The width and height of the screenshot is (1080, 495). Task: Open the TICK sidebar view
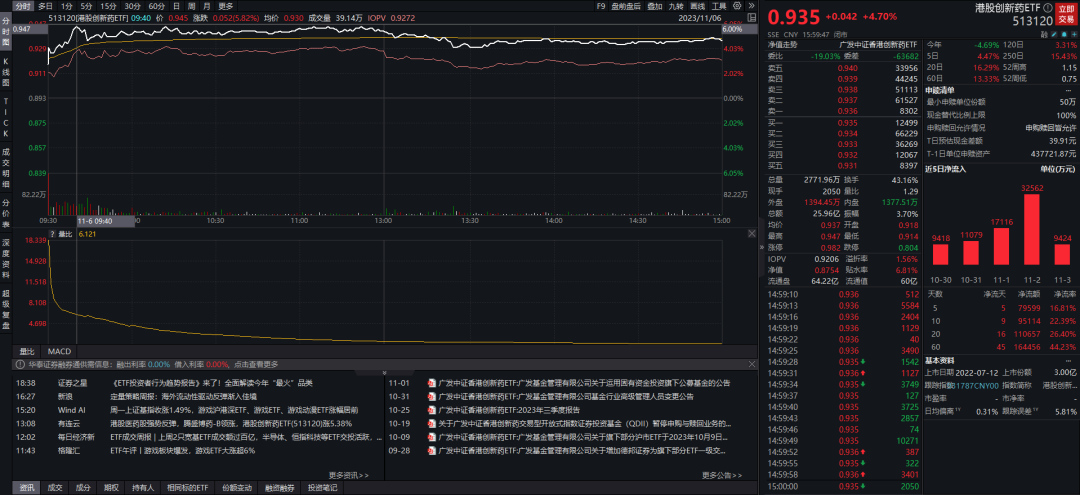[6, 116]
